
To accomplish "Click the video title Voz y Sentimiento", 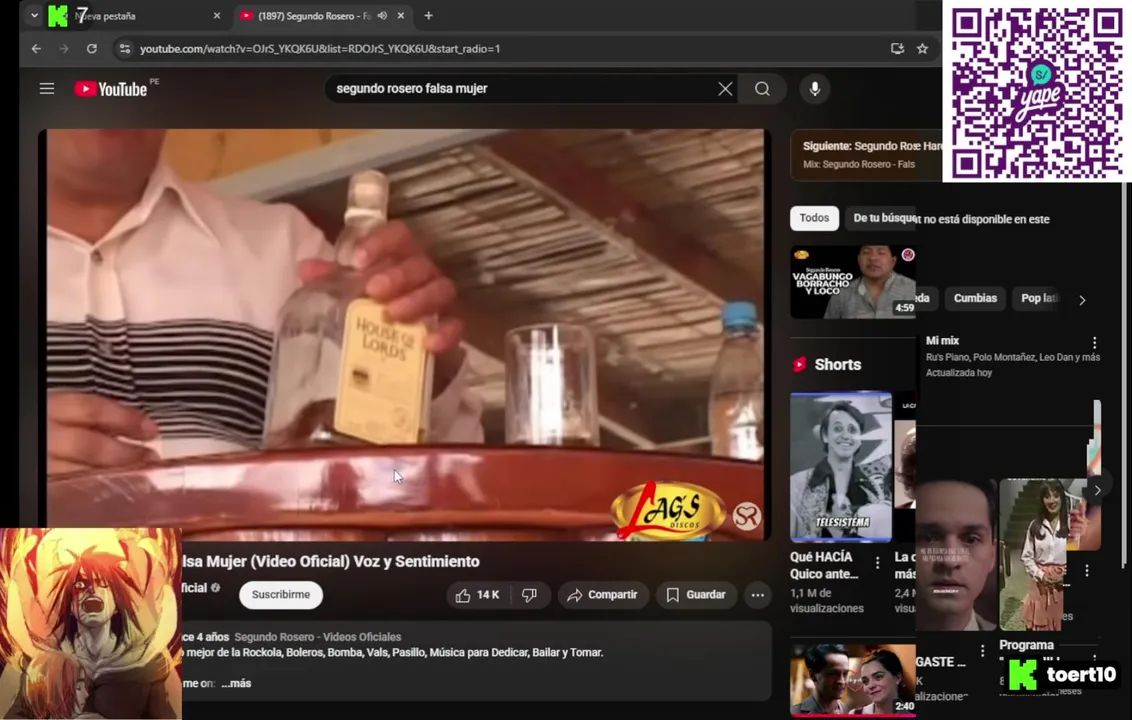I will tap(331, 561).
